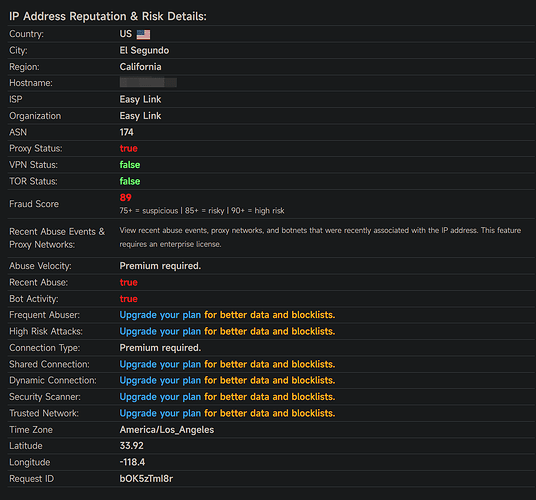Viewport: 536px width, 500px height.
Task: Click the fraud score legend text
Action: (x=202, y=211)
